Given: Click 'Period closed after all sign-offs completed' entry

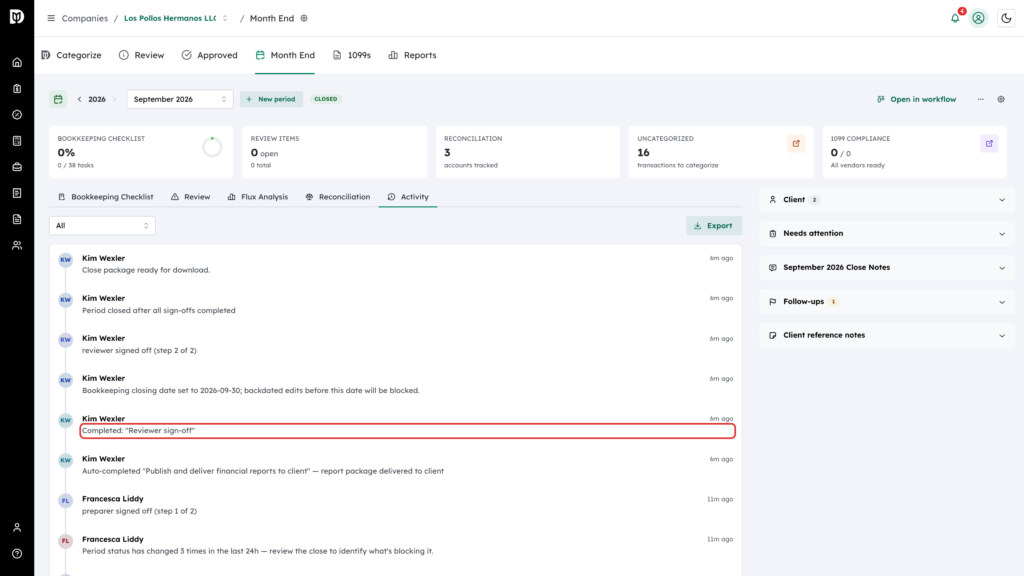Looking at the screenshot, I should (159, 310).
